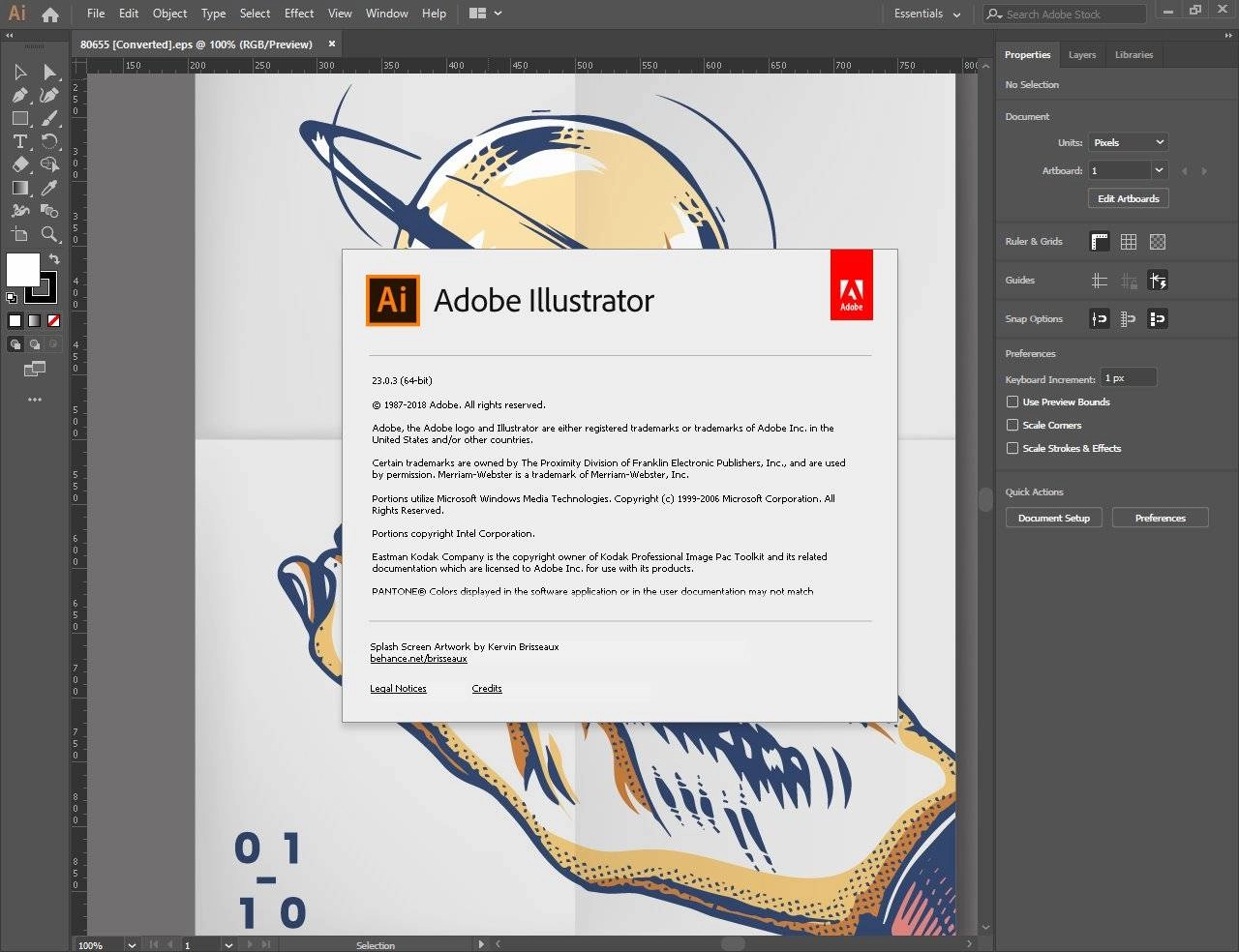This screenshot has height=952, width=1239.
Task: Select the Direct Selection tool
Action: (50, 73)
